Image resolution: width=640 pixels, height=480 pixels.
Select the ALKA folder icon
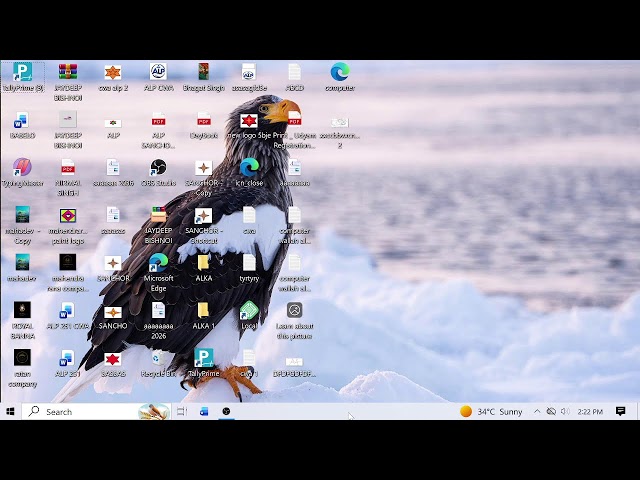(204, 268)
